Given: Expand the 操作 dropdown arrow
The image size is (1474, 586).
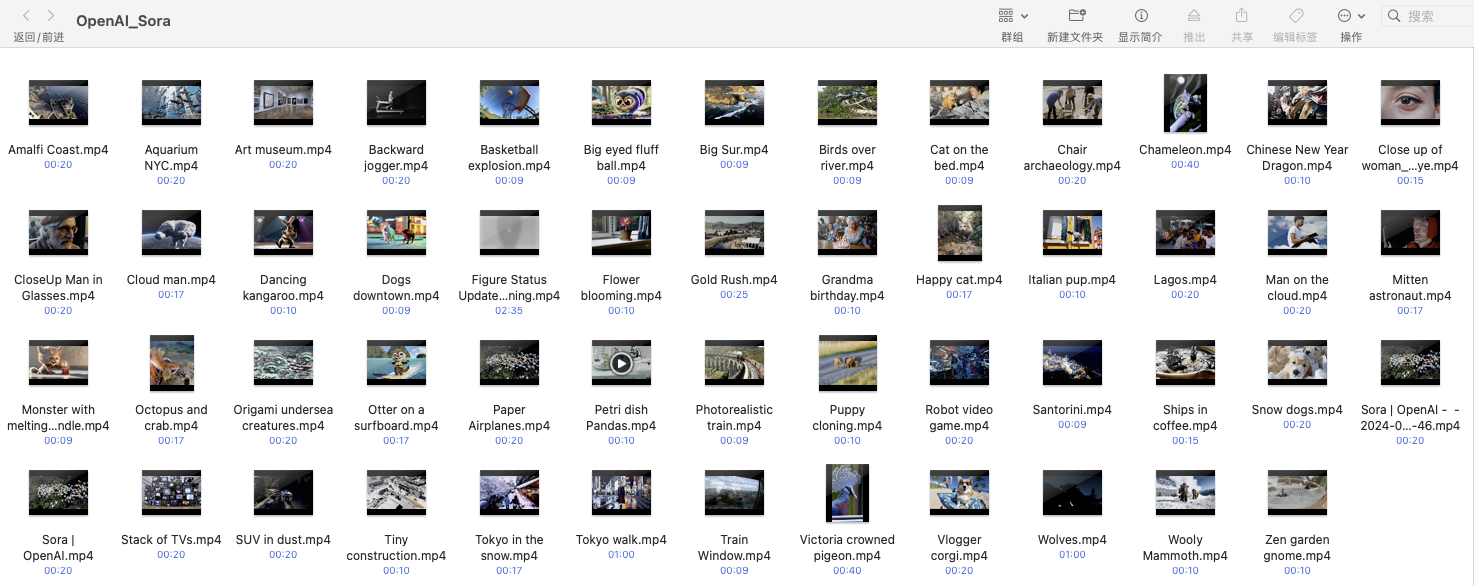Looking at the screenshot, I should [x=1363, y=16].
